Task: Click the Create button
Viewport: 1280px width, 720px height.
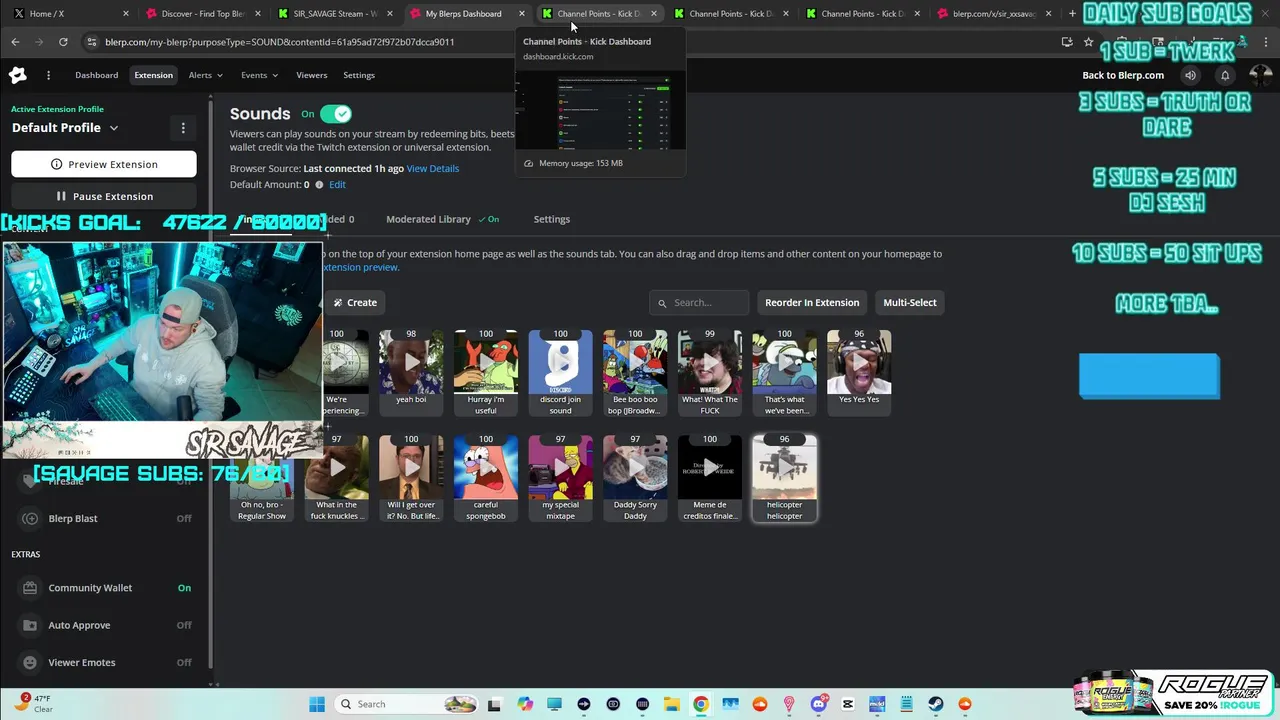Action: 356,302
